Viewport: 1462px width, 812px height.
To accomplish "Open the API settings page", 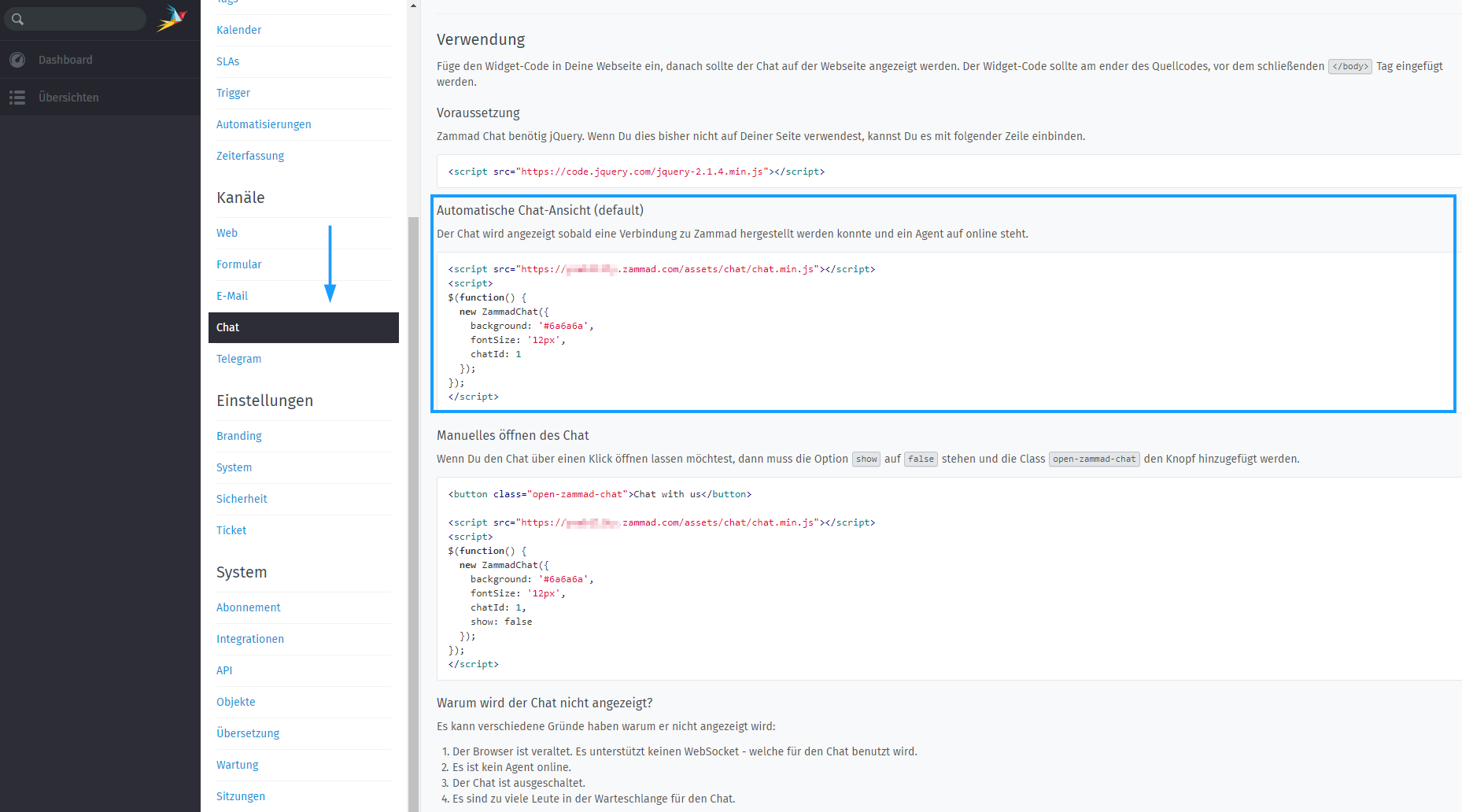I will [x=224, y=670].
